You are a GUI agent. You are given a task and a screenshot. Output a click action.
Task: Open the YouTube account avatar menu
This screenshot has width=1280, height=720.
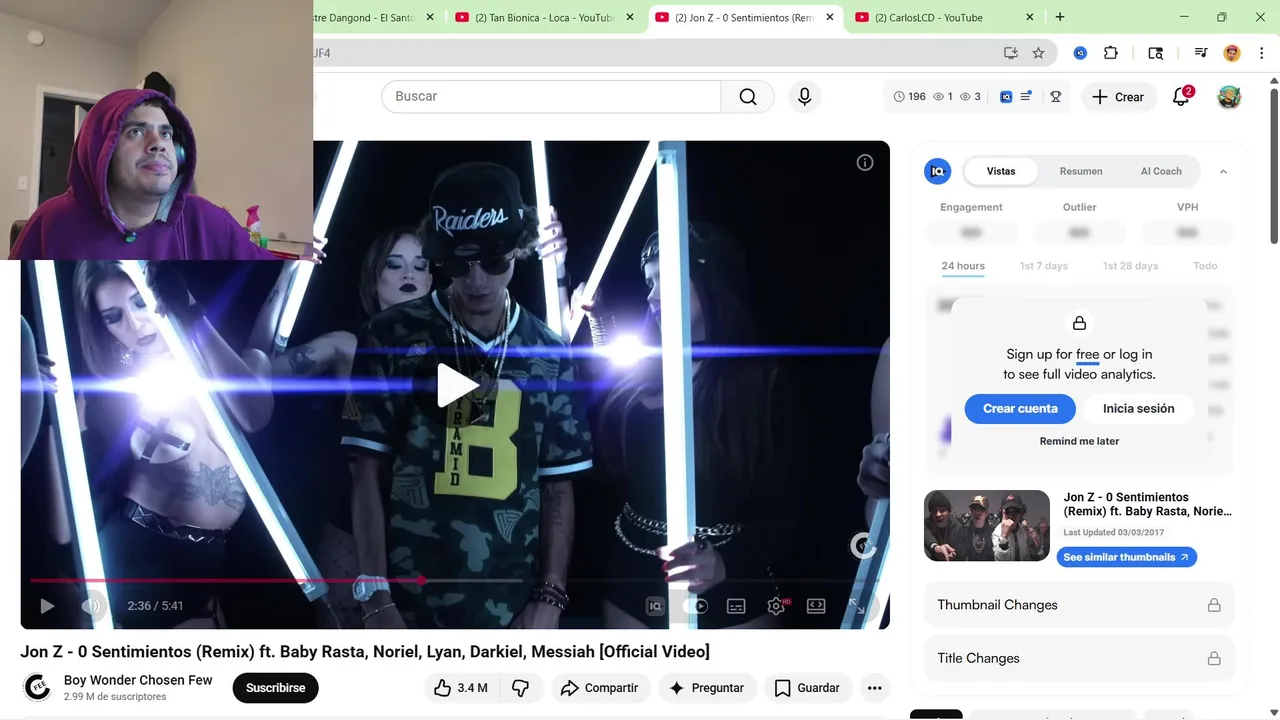(1229, 97)
